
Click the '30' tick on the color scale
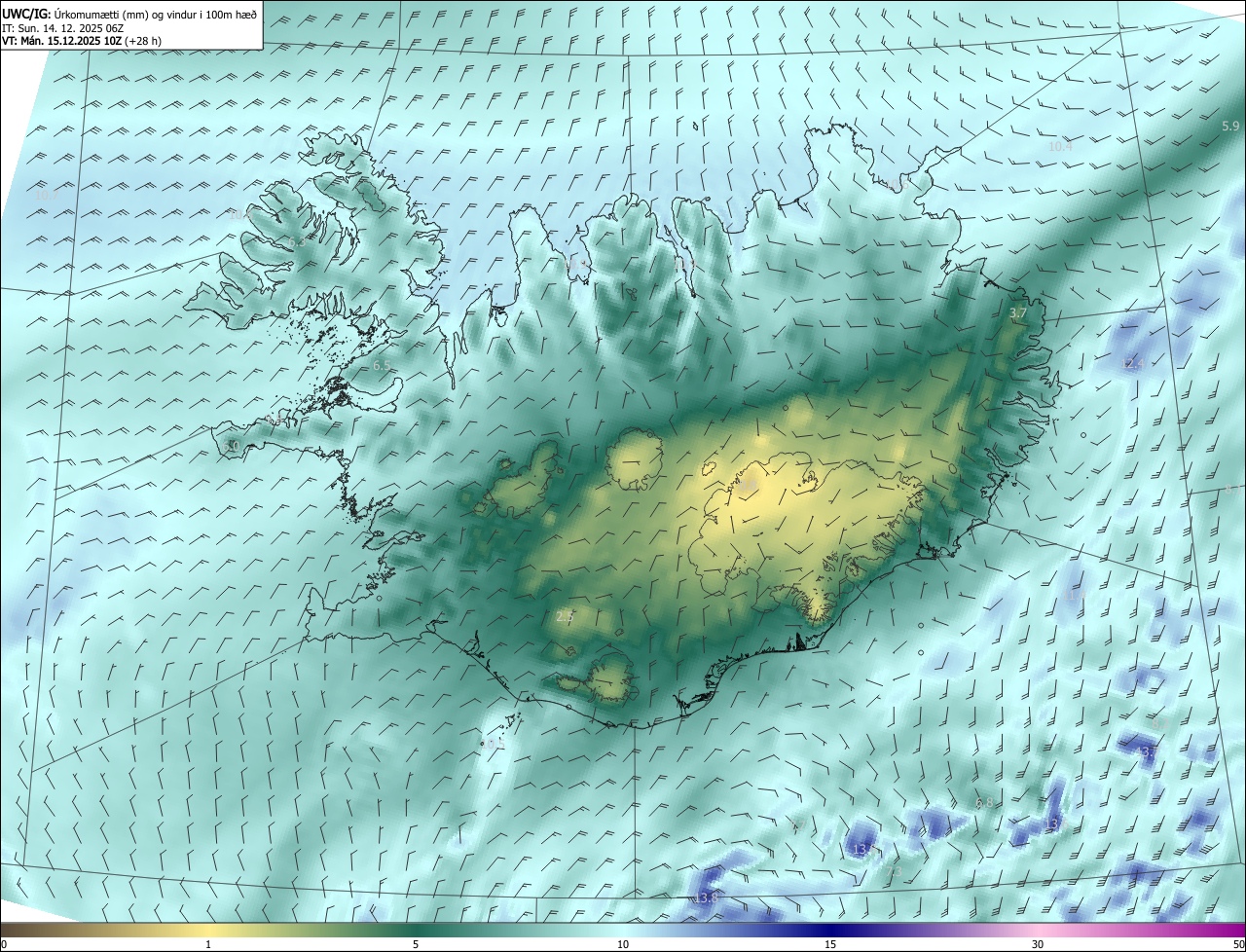click(1038, 945)
